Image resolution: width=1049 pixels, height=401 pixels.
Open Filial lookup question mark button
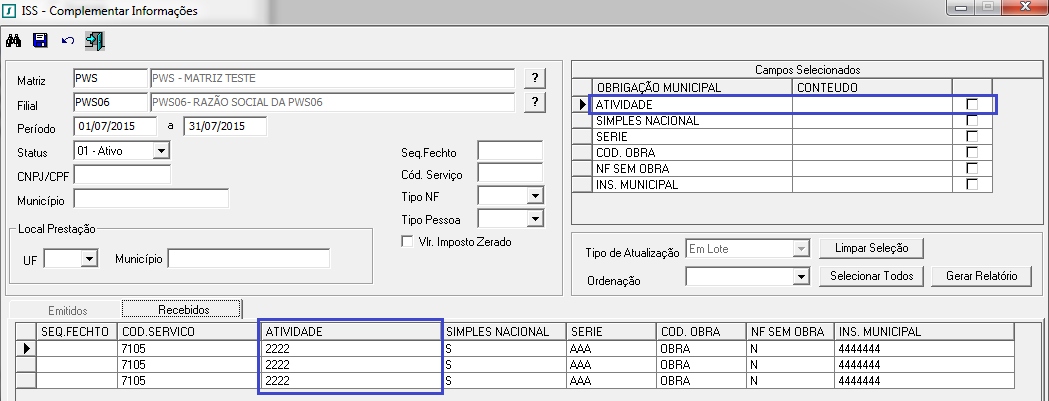pos(536,102)
